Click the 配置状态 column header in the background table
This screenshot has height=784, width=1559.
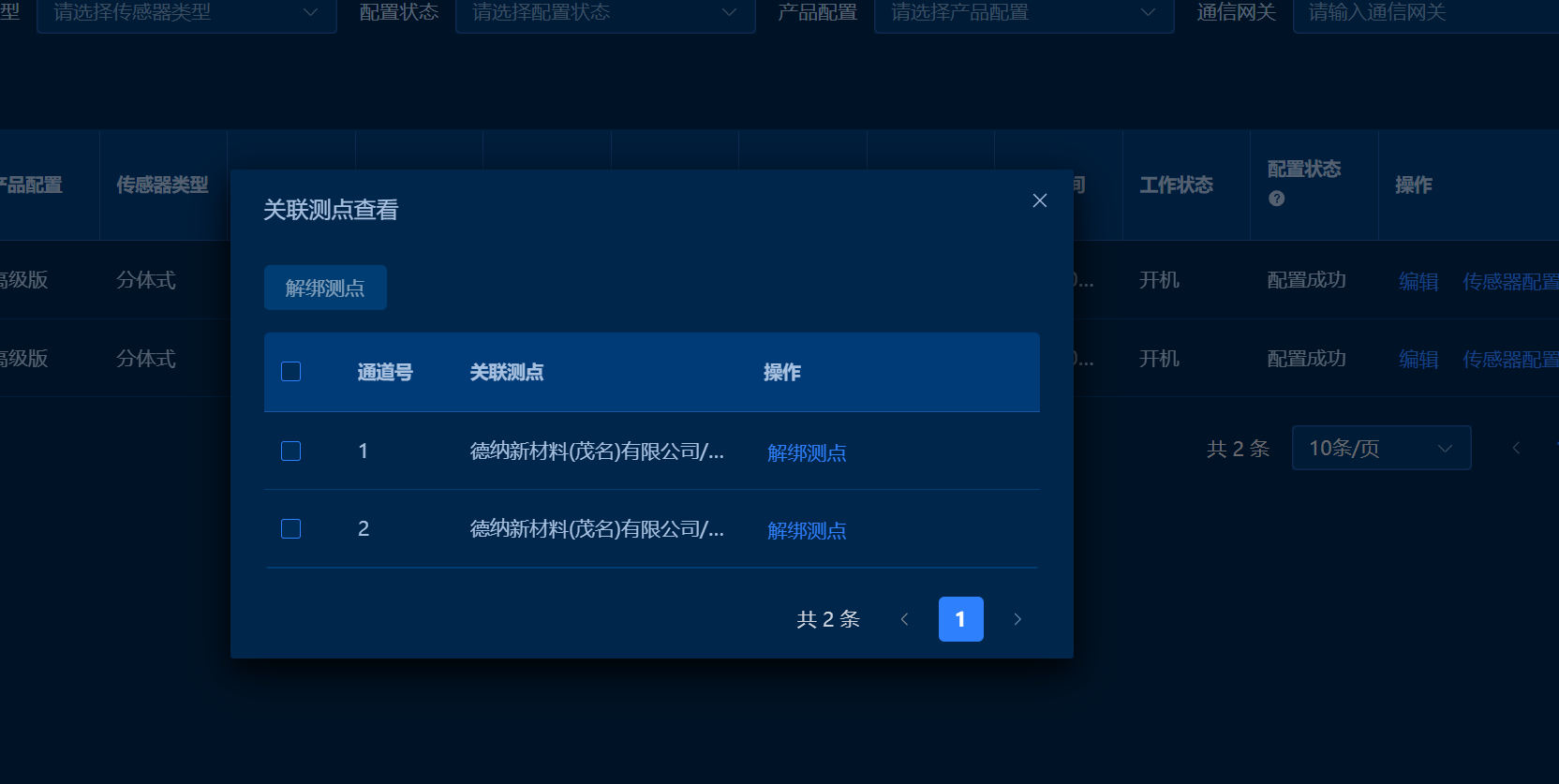click(x=1304, y=169)
